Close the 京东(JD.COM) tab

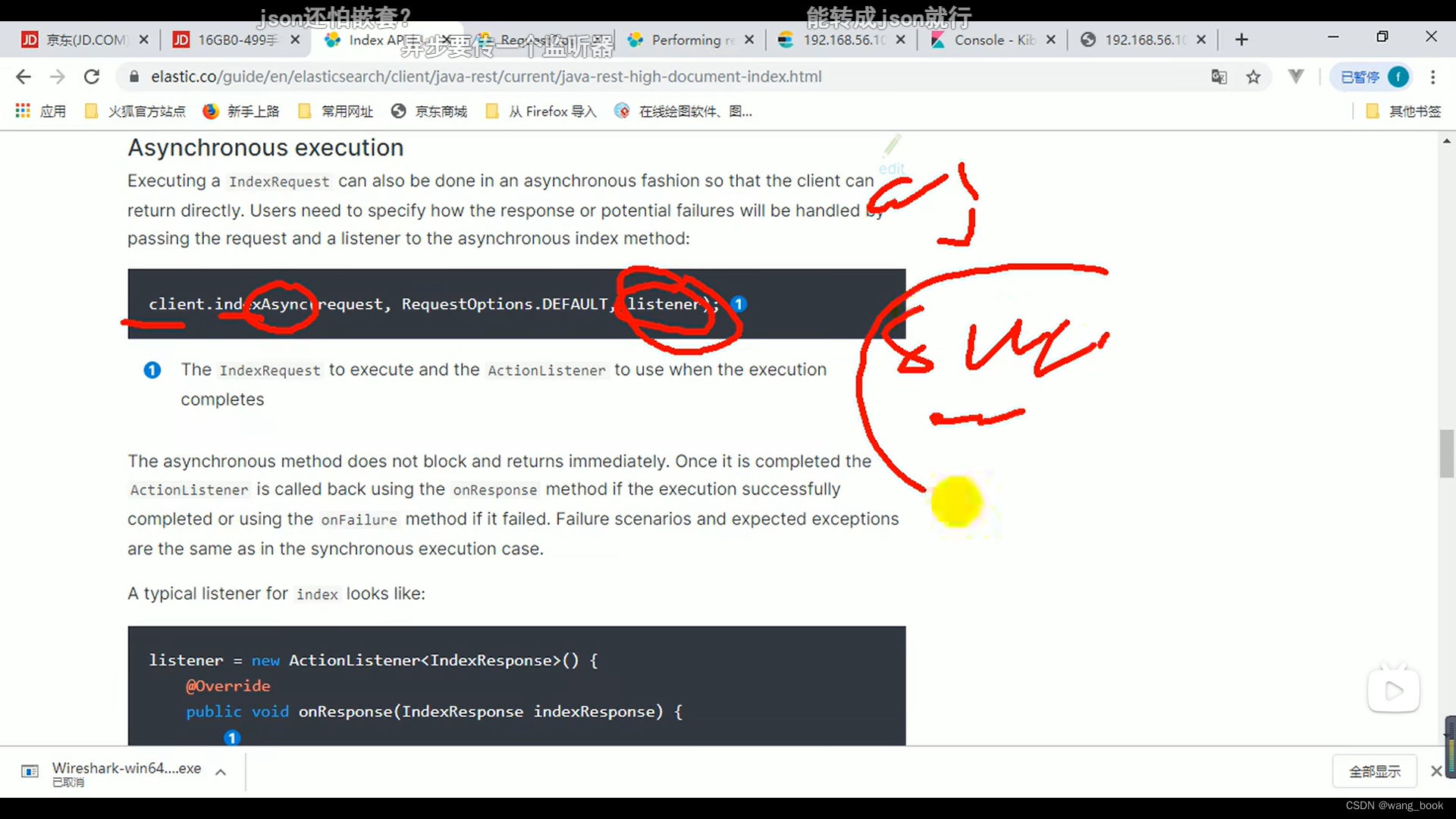tap(144, 39)
